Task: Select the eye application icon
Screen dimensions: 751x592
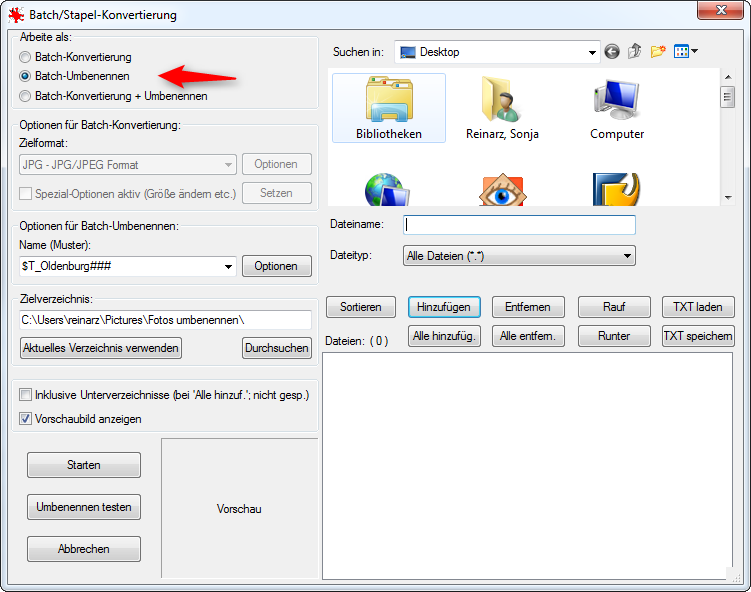Action: tap(502, 190)
